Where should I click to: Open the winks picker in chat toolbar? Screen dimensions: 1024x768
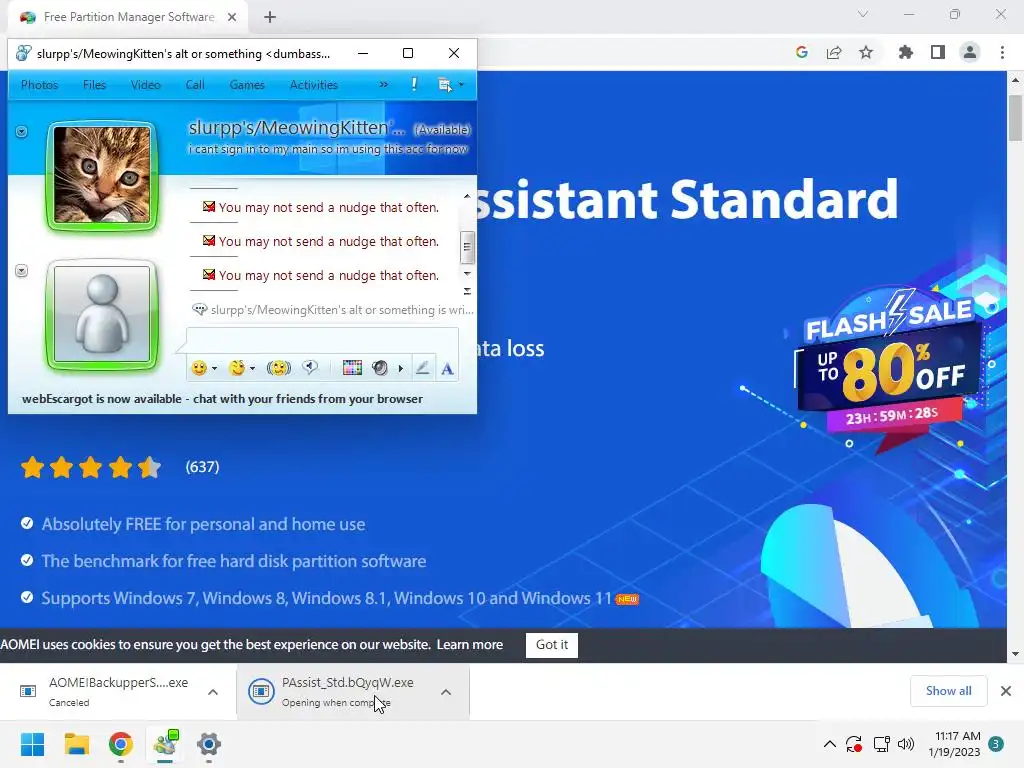(x=237, y=368)
